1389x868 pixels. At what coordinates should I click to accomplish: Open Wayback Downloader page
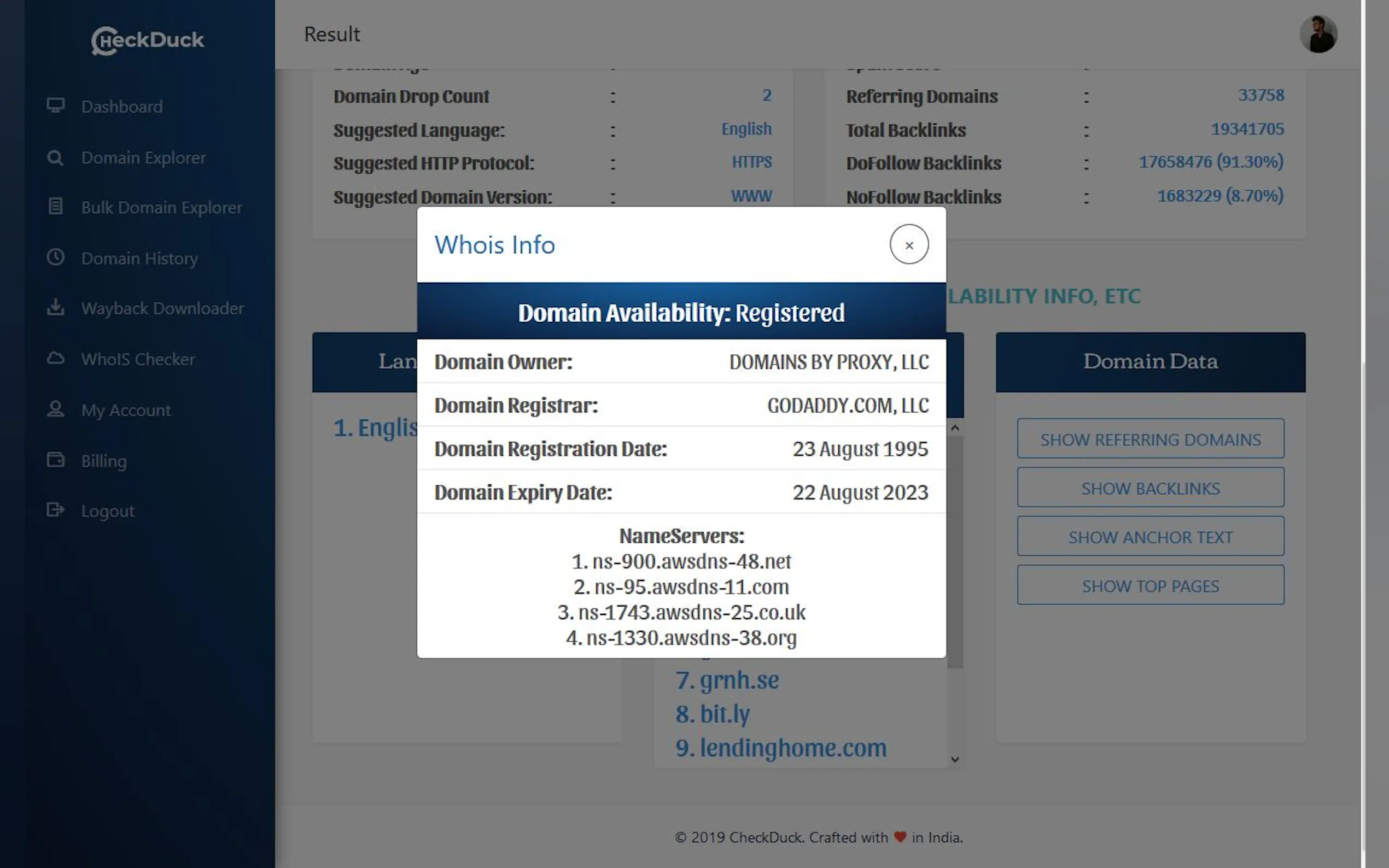(162, 308)
